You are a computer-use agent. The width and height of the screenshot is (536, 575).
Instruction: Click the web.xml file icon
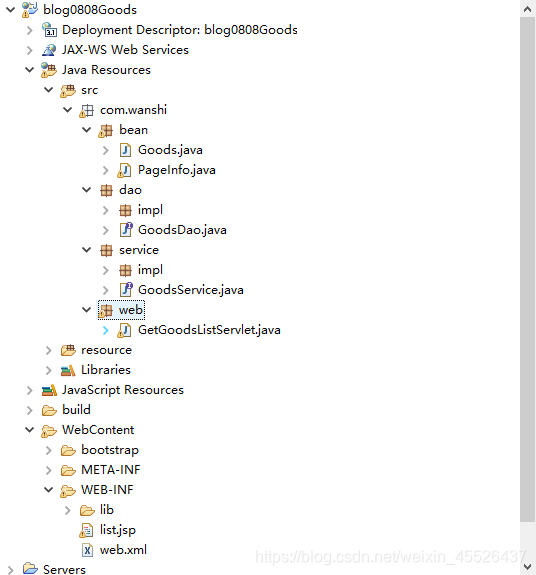87,550
